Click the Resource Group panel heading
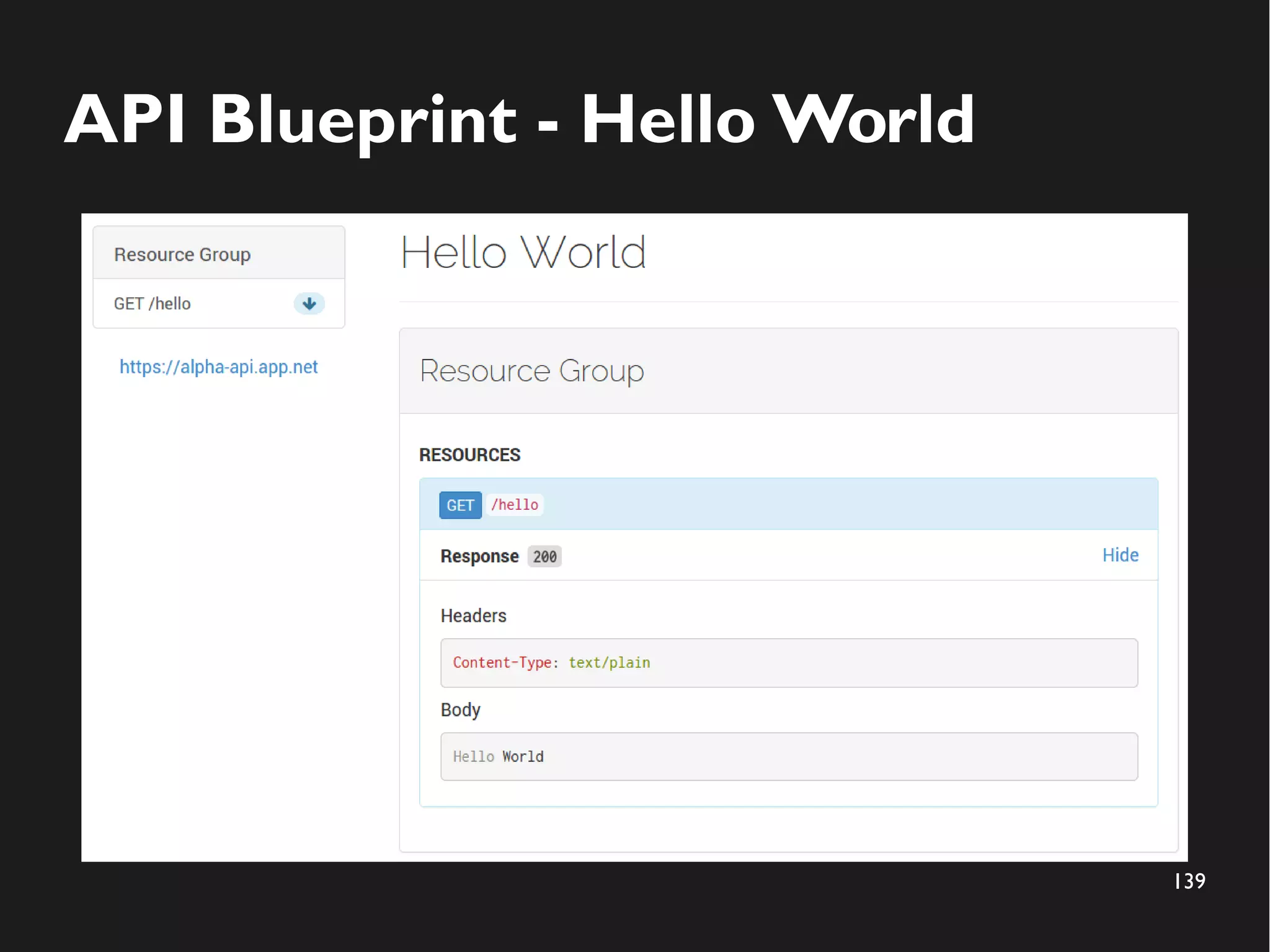The width and height of the screenshot is (1270, 952). coord(531,371)
